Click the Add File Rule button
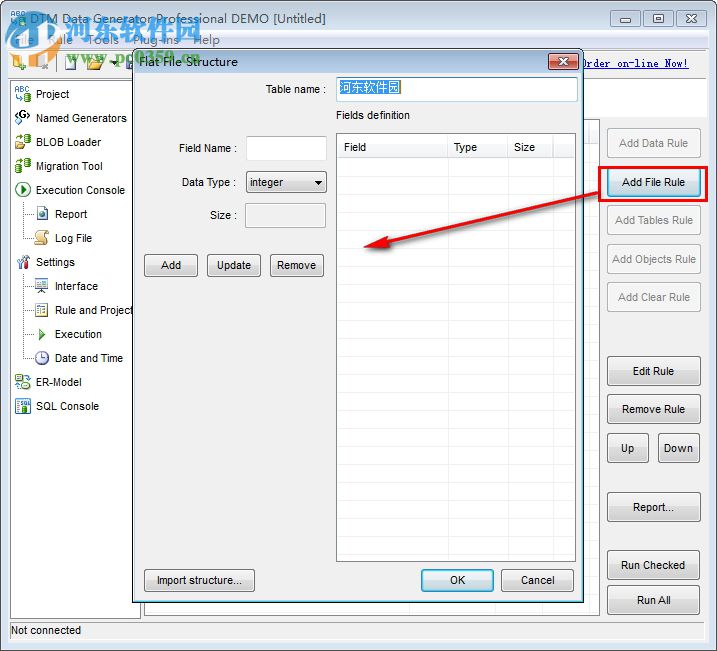Image resolution: width=717 pixels, height=651 pixels. 653,182
